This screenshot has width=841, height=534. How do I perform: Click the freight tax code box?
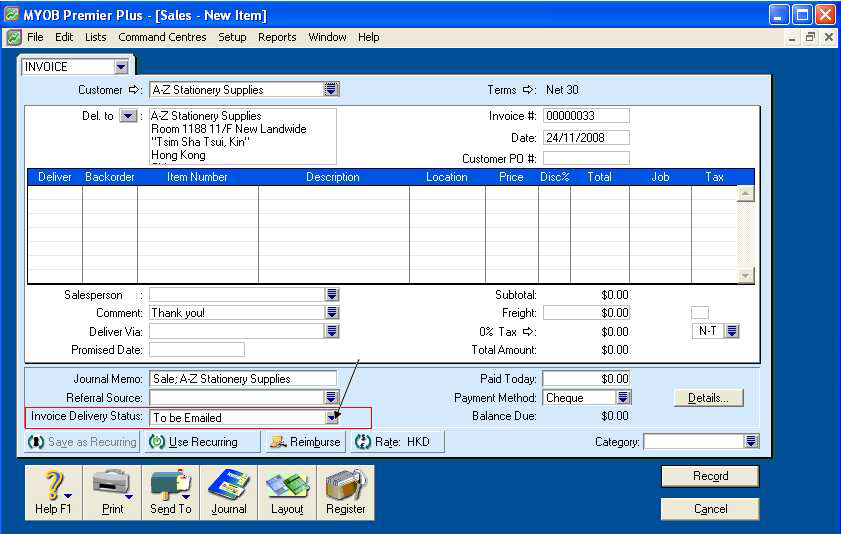point(700,313)
